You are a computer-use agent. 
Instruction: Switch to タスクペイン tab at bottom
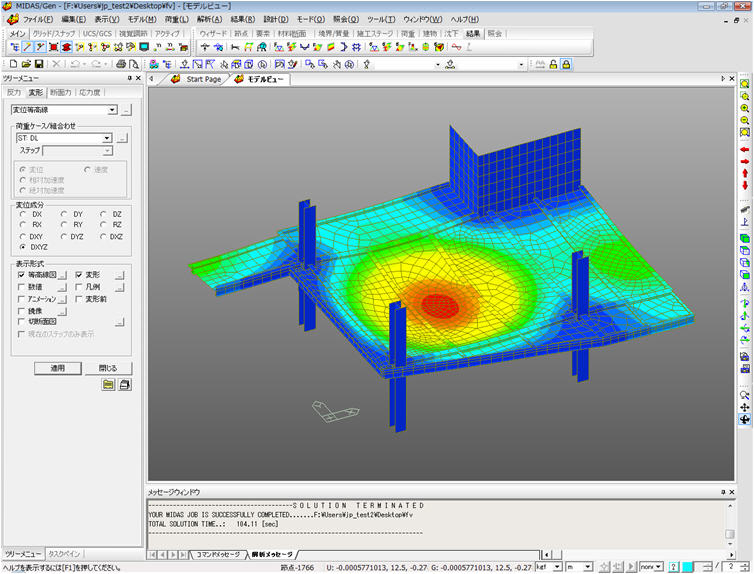[64, 554]
